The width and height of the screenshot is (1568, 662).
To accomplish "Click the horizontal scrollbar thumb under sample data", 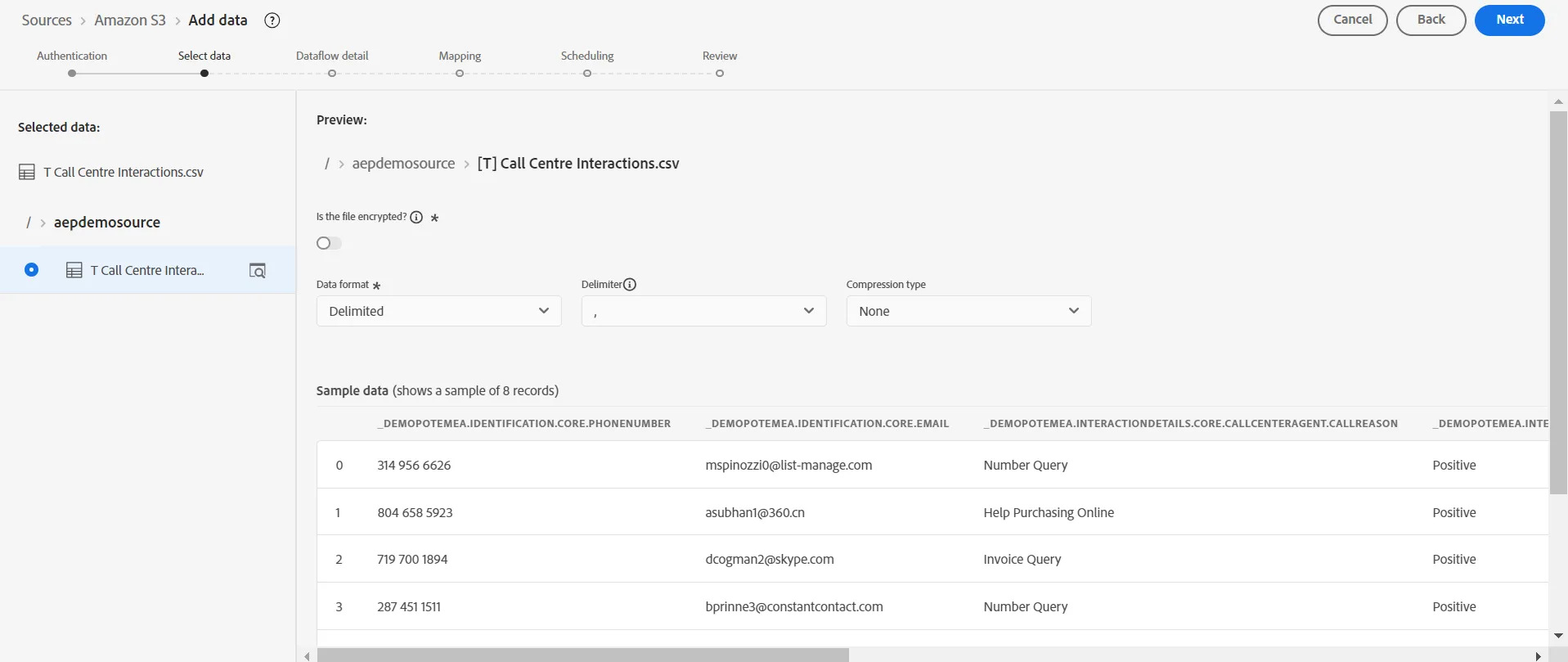I will point(582,655).
